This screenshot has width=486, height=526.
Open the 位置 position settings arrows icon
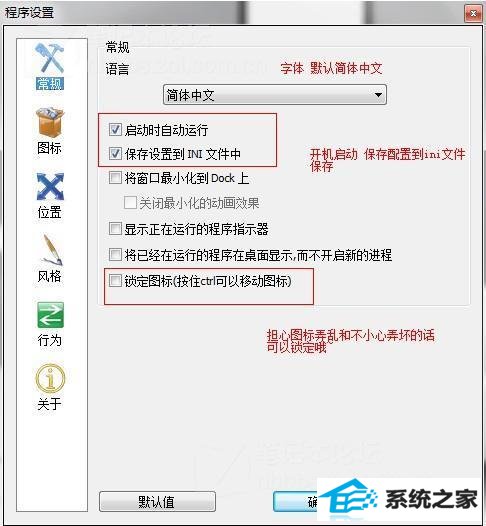pos(50,187)
